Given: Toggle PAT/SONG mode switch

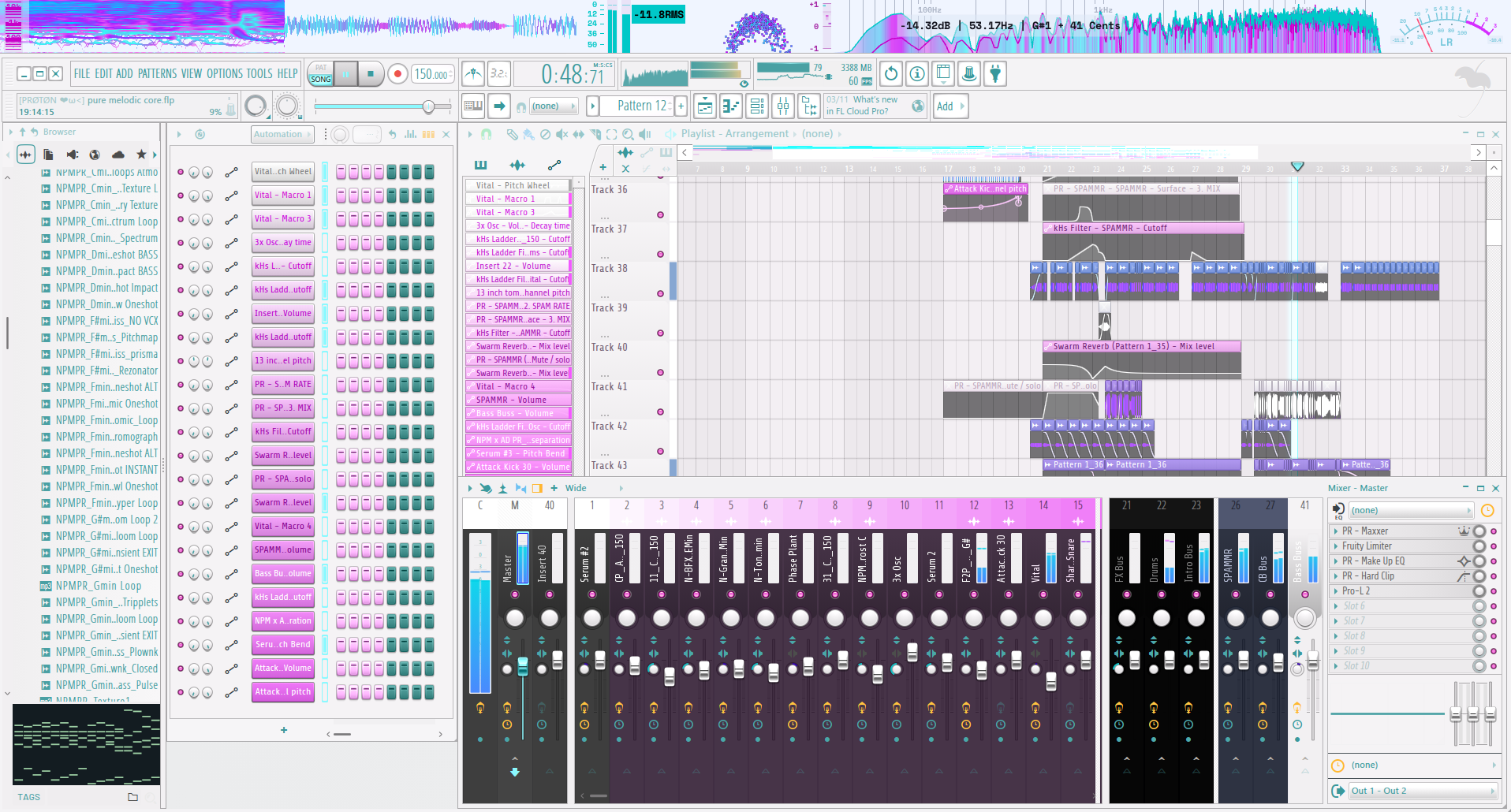Looking at the screenshot, I should 321,74.
